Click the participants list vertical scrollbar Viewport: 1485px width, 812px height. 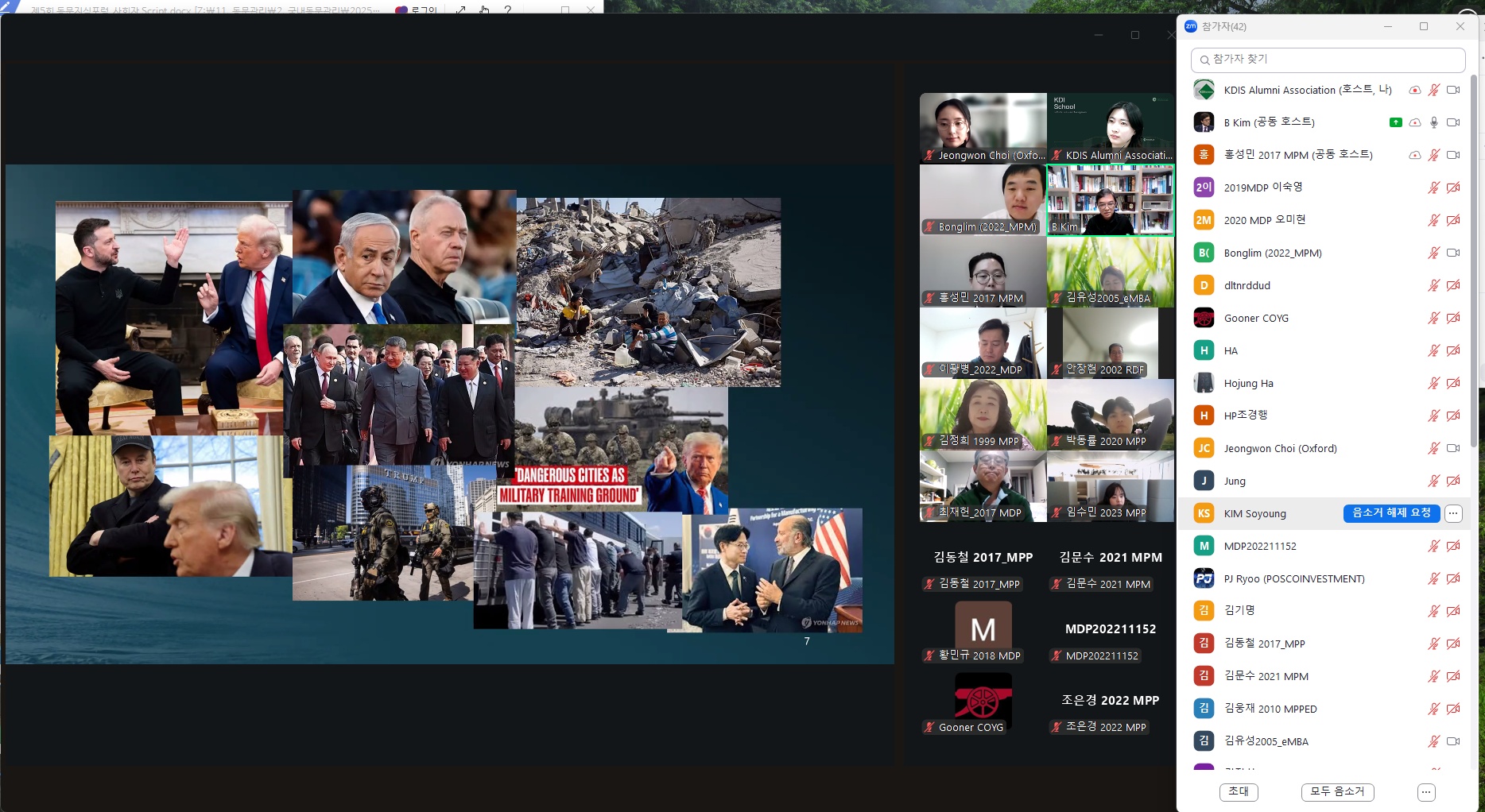1473,262
